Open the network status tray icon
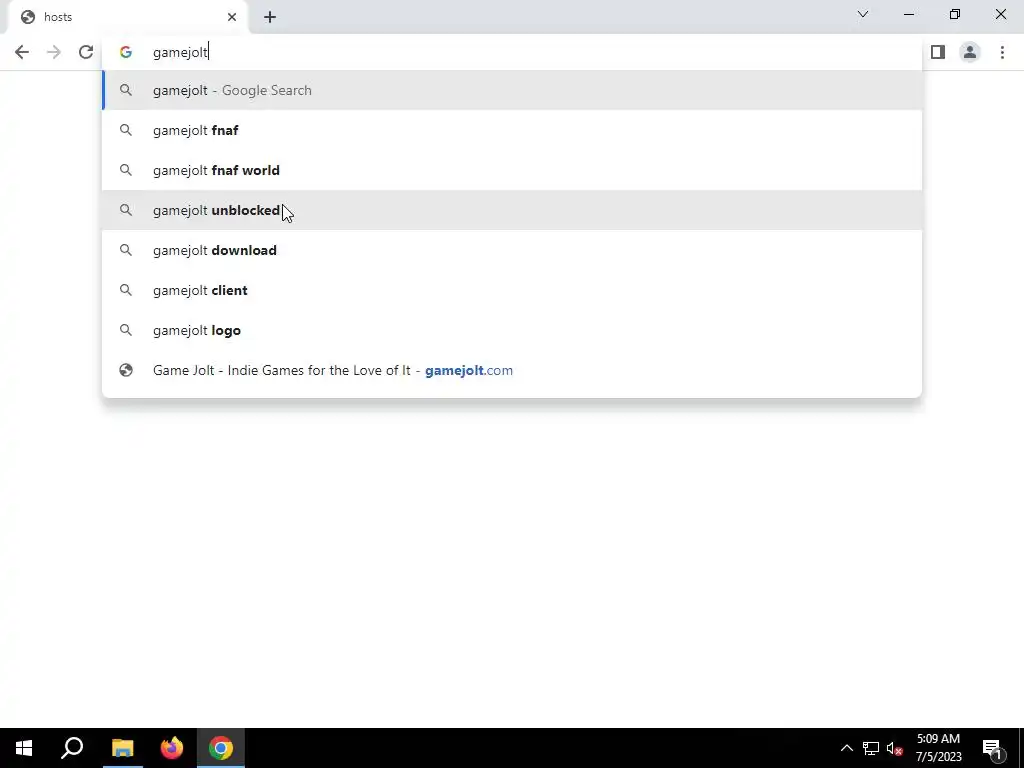This screenshot has height=768, width=1024. pos(871,748)
